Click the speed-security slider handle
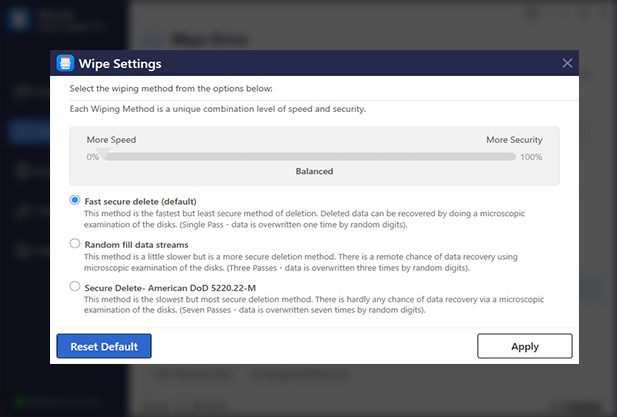This screenshot has height=417, width=617. click(x=103, y=154)
